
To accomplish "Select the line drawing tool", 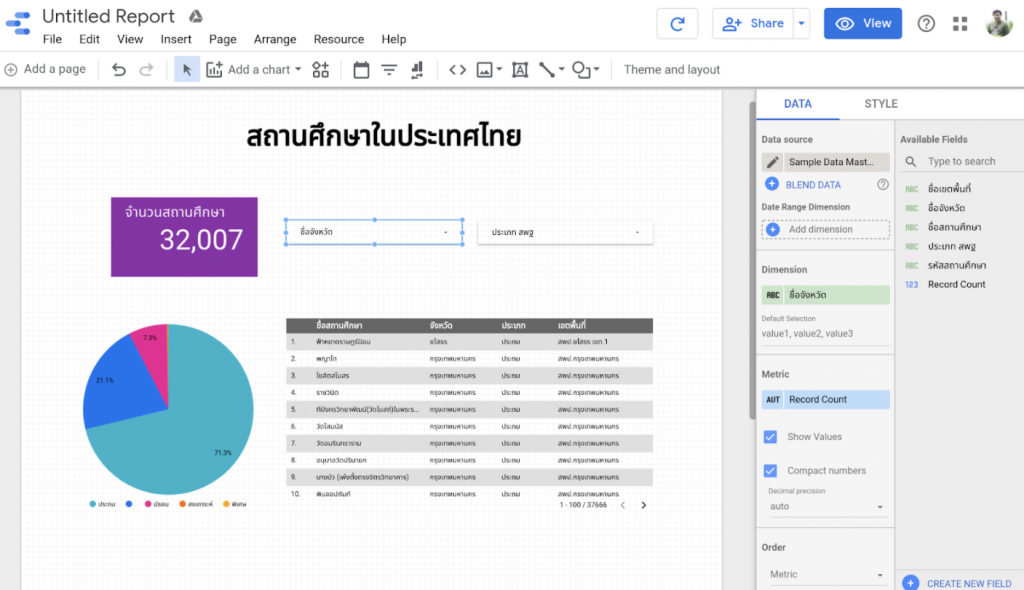I will 547,69.
